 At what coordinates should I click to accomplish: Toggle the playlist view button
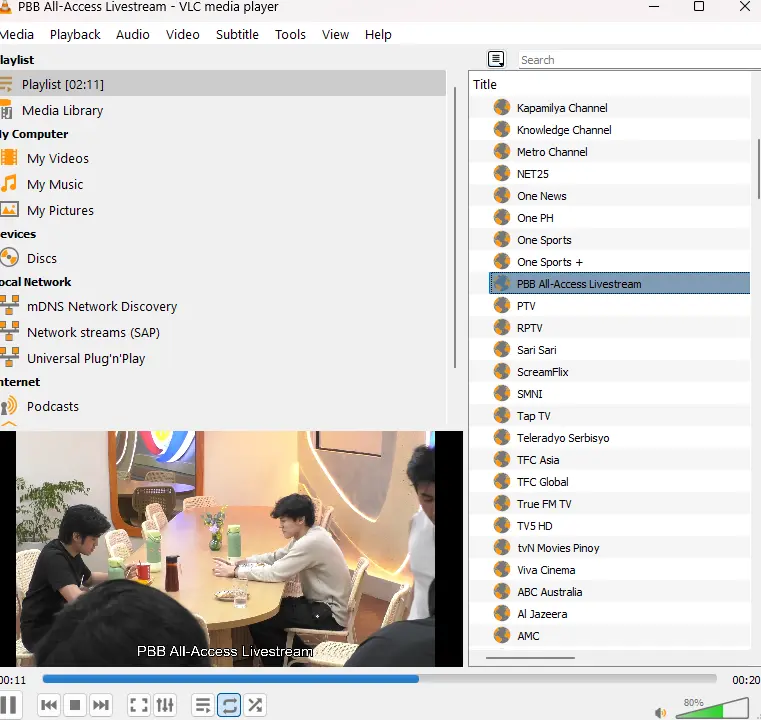pos(203,704)
